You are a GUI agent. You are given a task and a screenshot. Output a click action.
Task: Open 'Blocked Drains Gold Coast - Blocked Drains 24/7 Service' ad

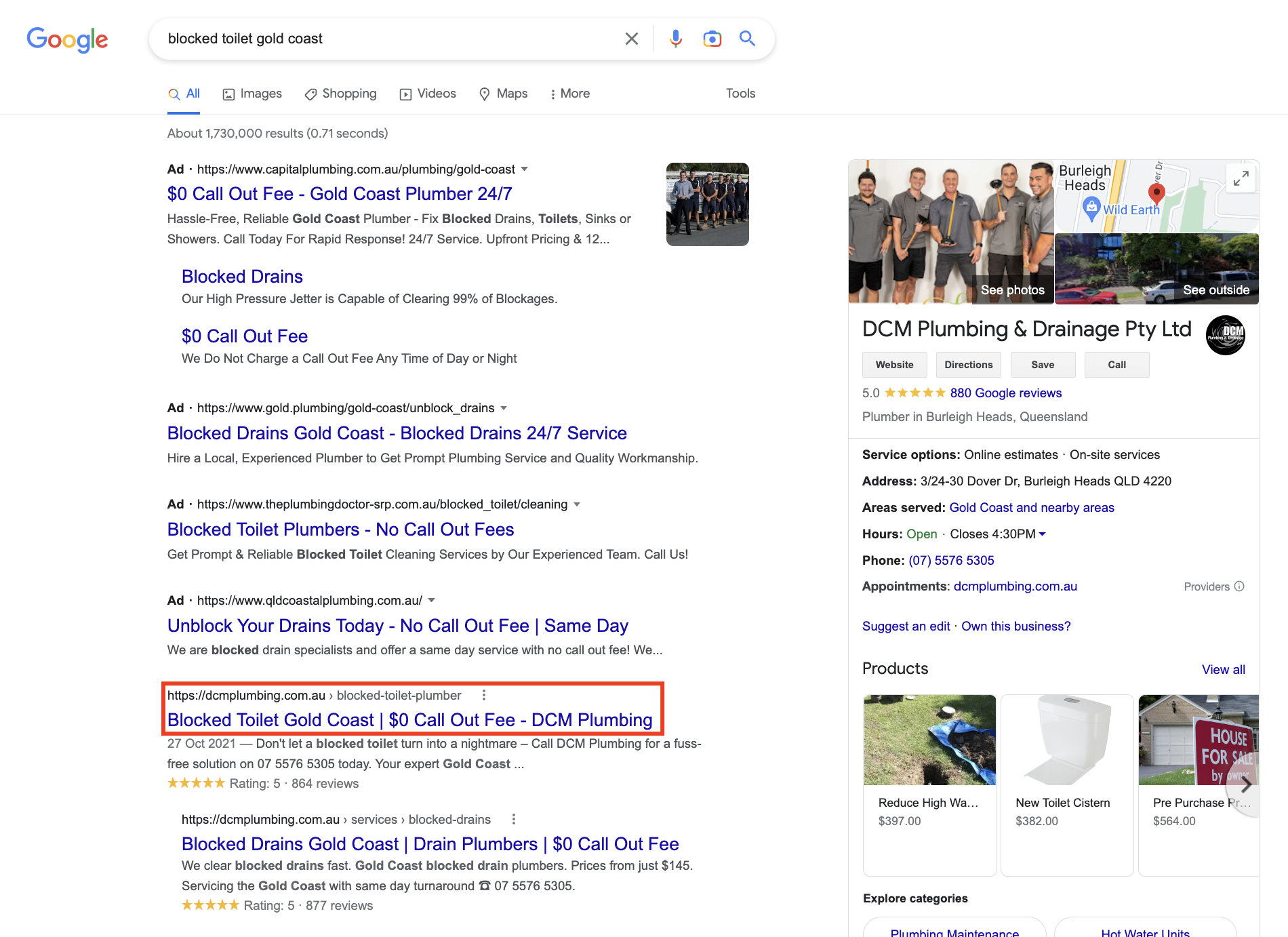[x=397, y=433]
